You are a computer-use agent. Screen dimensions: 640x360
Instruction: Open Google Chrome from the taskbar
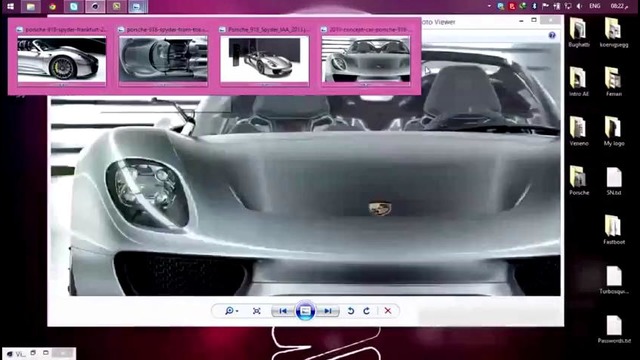[x=52, y=6]
